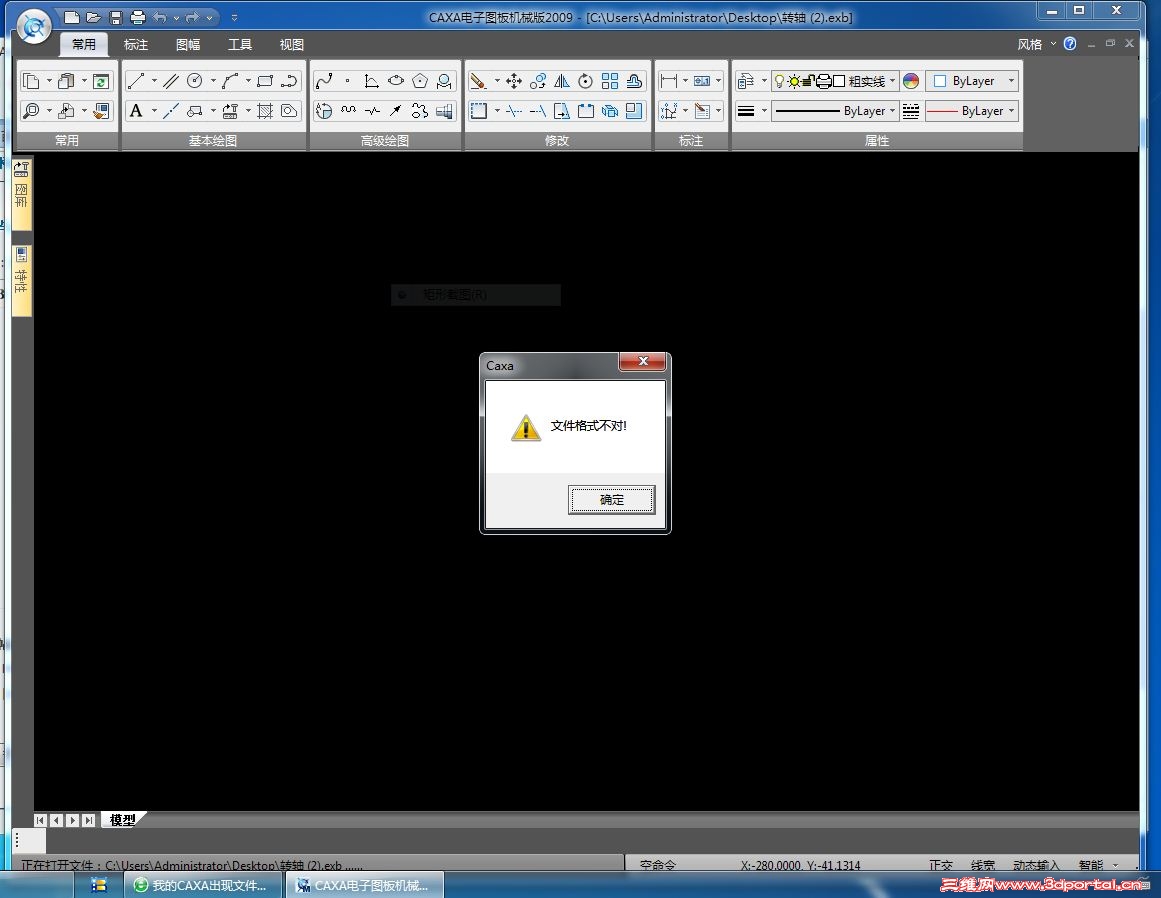Screen dimensions: 1161x898
Task: Expand the Line tool dropdown arrow
Action: pyautogui.click(x=154, y=81)
